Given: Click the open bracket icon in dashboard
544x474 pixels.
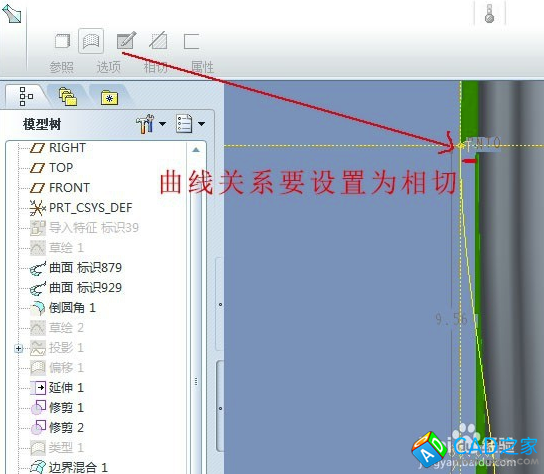Looking at the screenshot, I should pos(191,41).
